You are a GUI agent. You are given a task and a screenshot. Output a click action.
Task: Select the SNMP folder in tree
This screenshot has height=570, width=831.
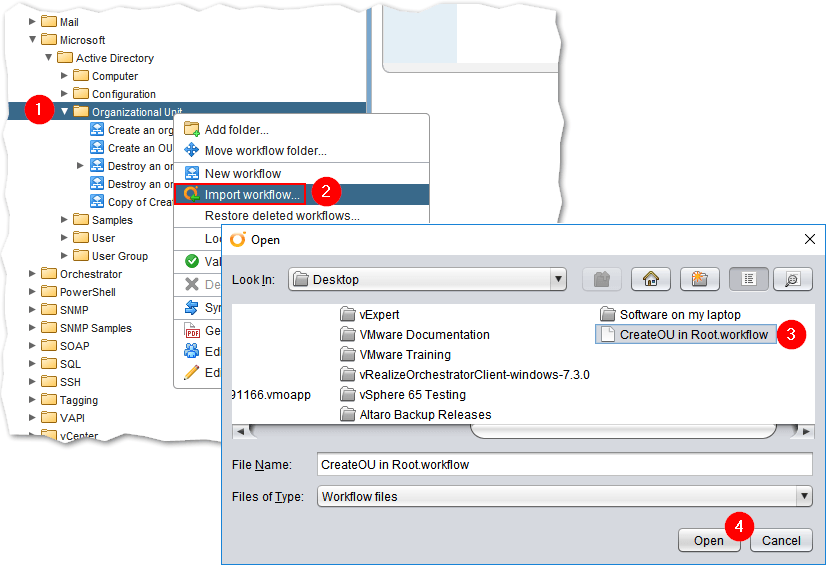tap(65, 310)
